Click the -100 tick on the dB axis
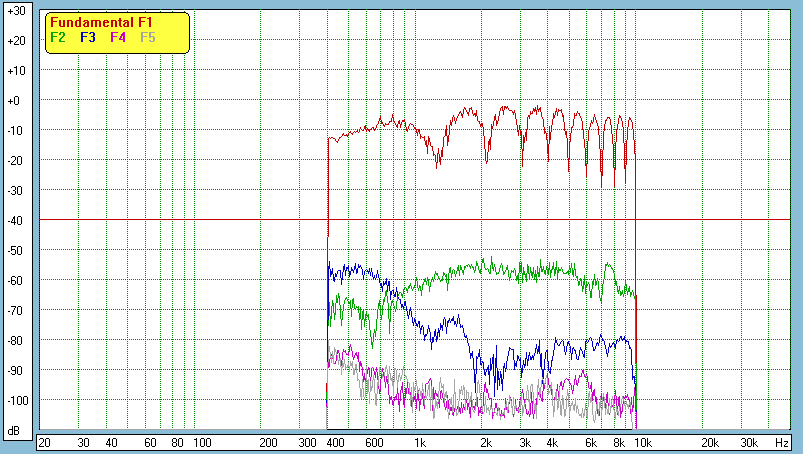The width and height of the screenshot is (803, 454). (x=15, y=401)
